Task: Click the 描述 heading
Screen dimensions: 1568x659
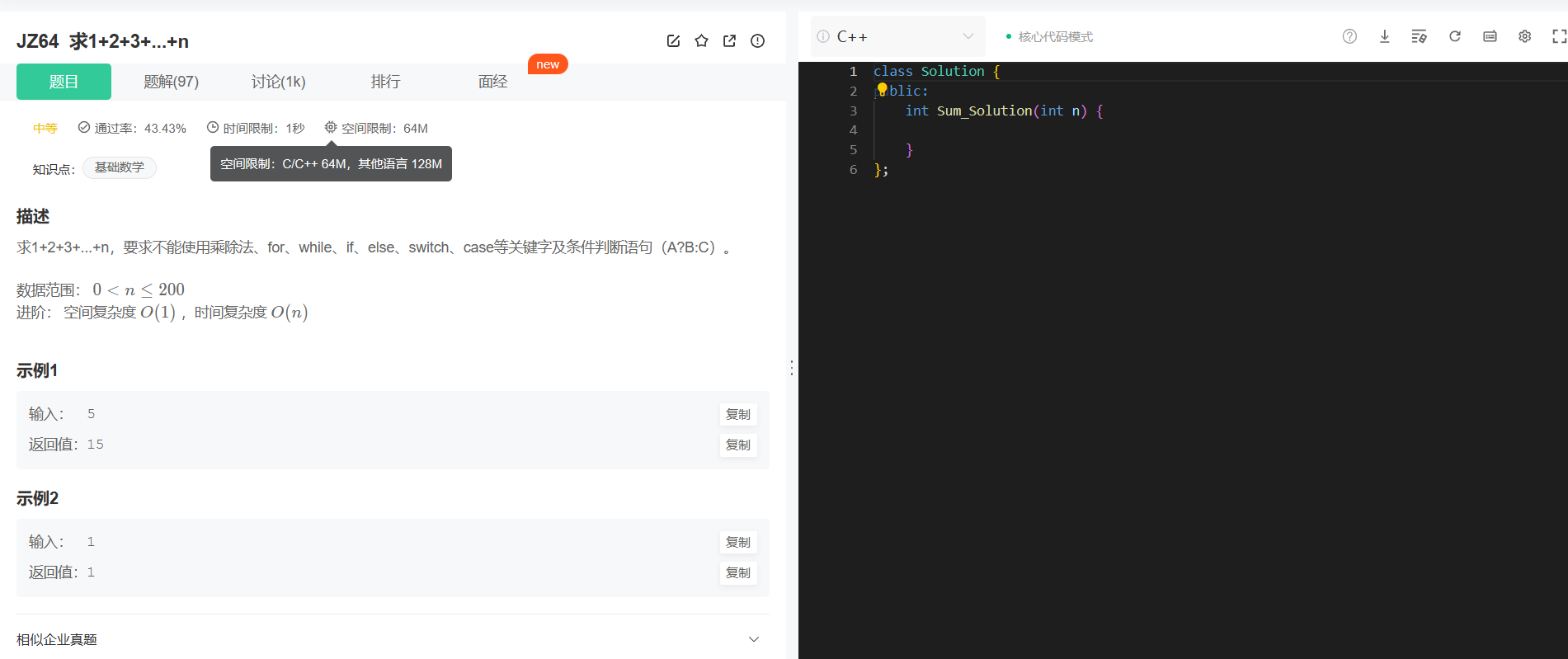Action: (33, 216)
